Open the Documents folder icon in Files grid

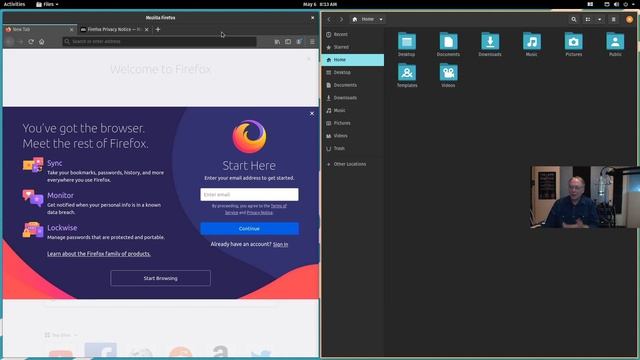point(448,41)
